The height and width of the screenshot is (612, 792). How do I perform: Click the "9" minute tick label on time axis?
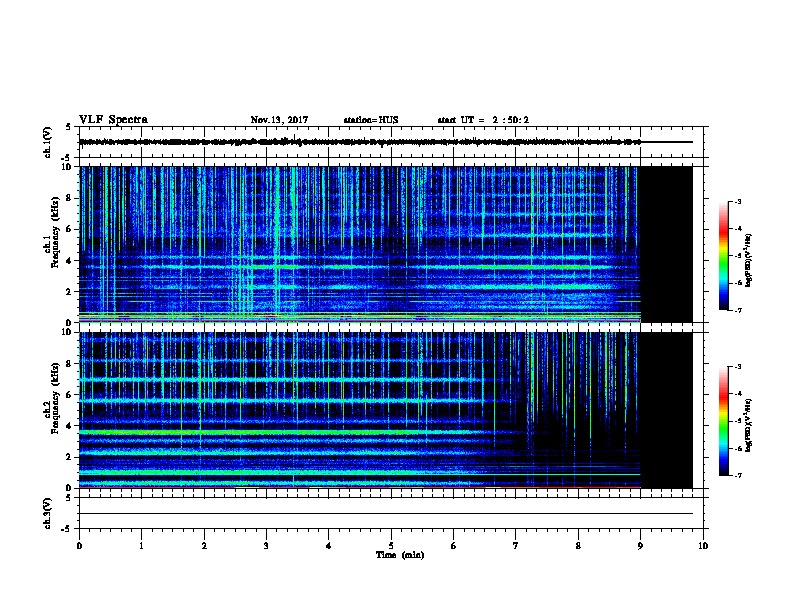tap(640, 546)
